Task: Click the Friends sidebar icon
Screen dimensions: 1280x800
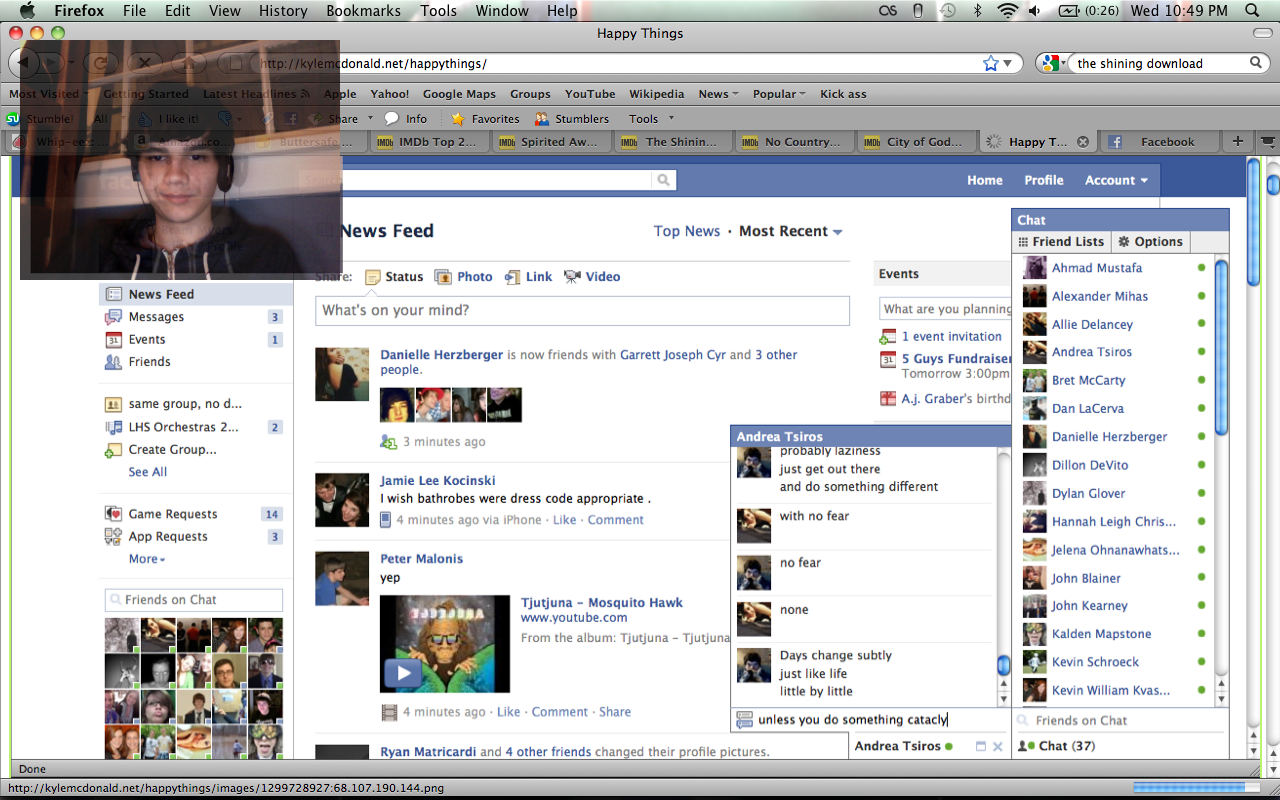Action: 114,362
